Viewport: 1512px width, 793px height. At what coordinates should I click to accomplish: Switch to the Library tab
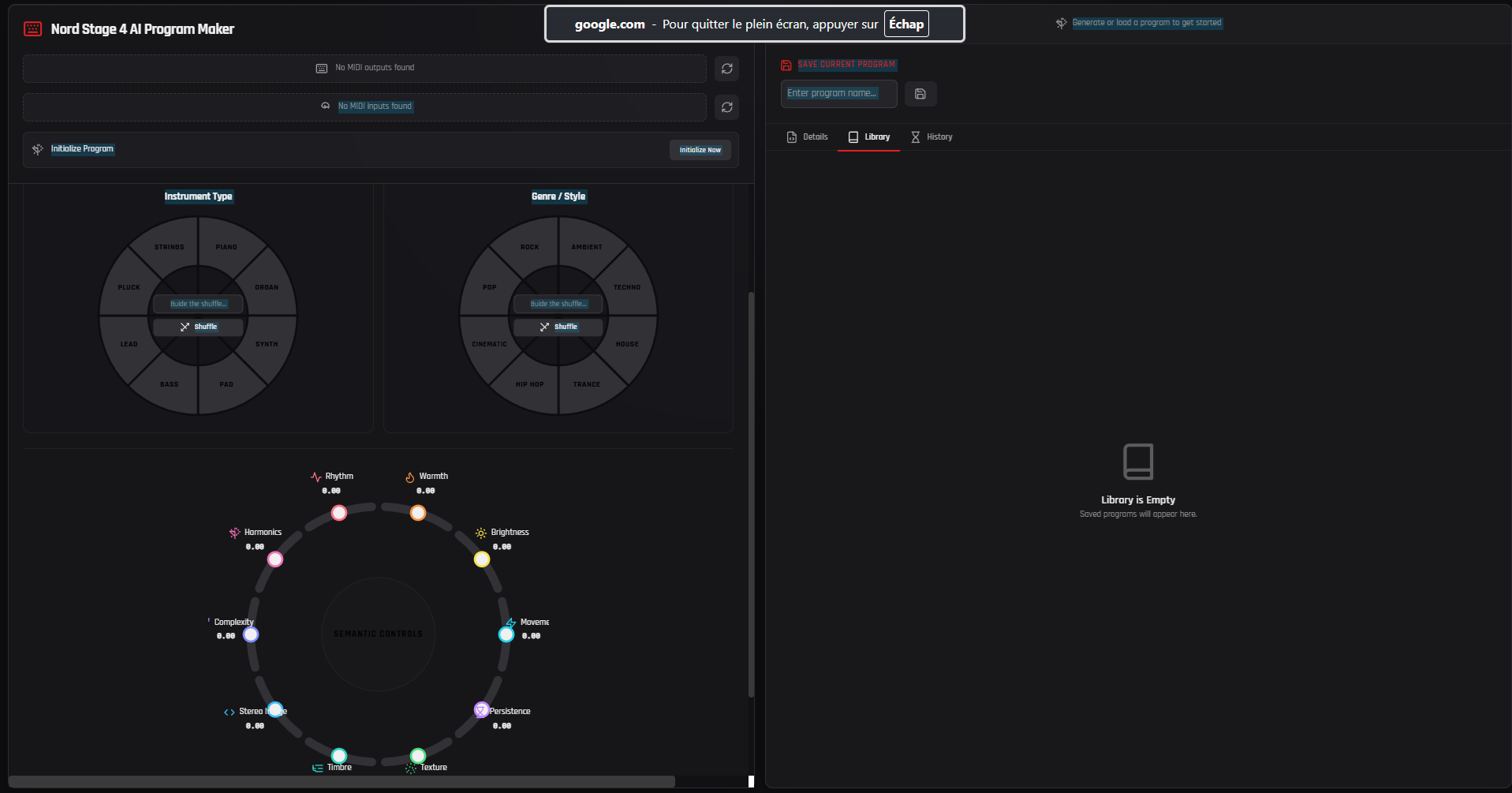(x=869, y=137)
